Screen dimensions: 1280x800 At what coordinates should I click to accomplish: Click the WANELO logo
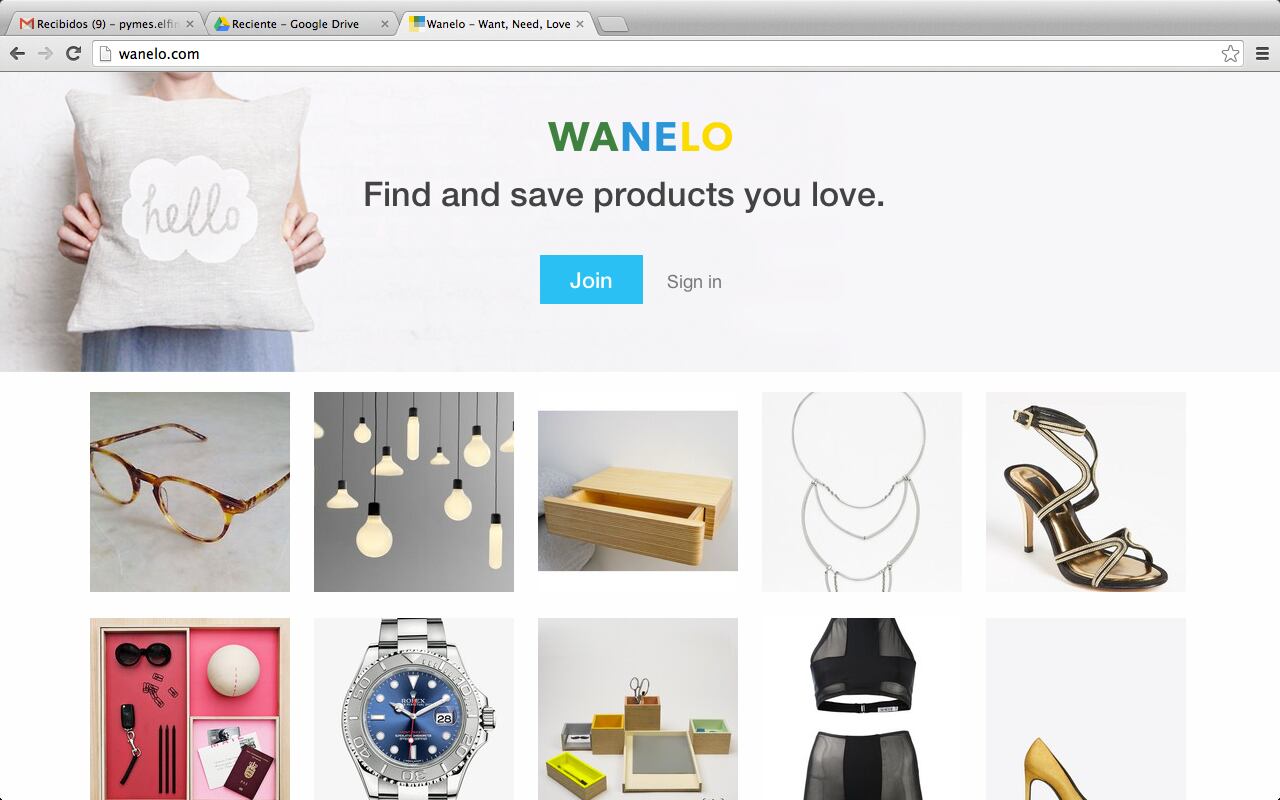(640, 137)
